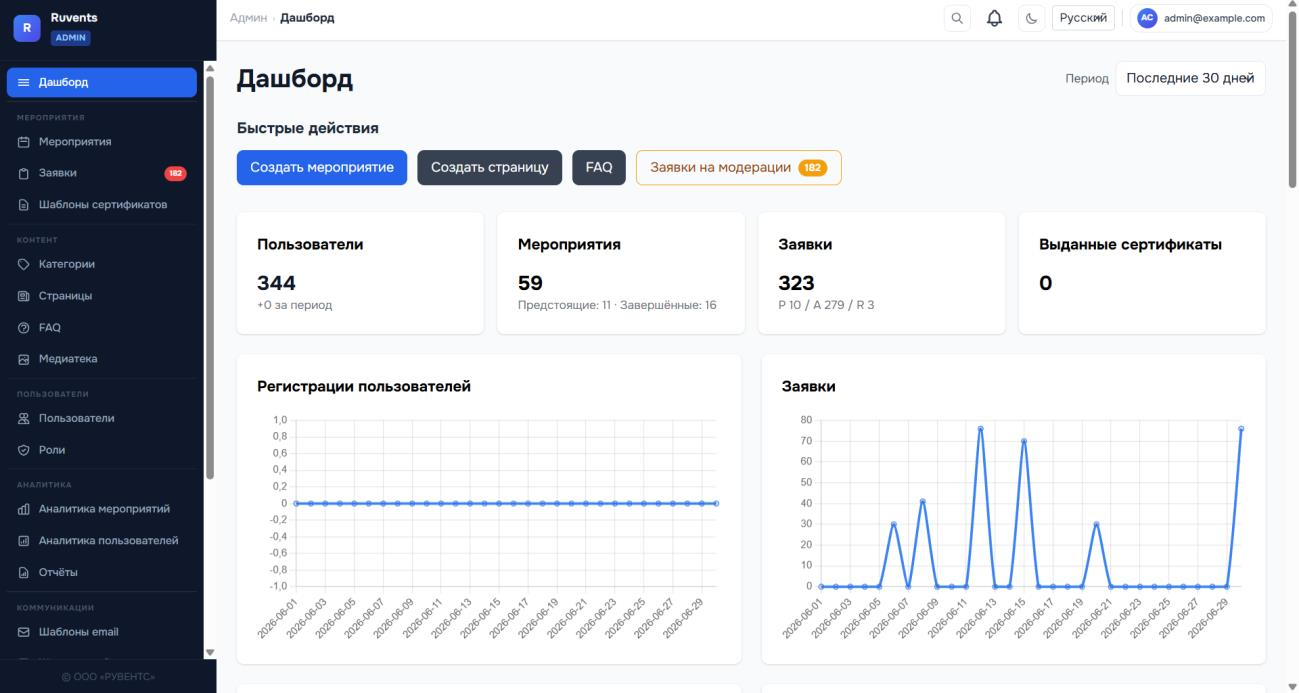Open Мероприятия in the sidebar

101,142
